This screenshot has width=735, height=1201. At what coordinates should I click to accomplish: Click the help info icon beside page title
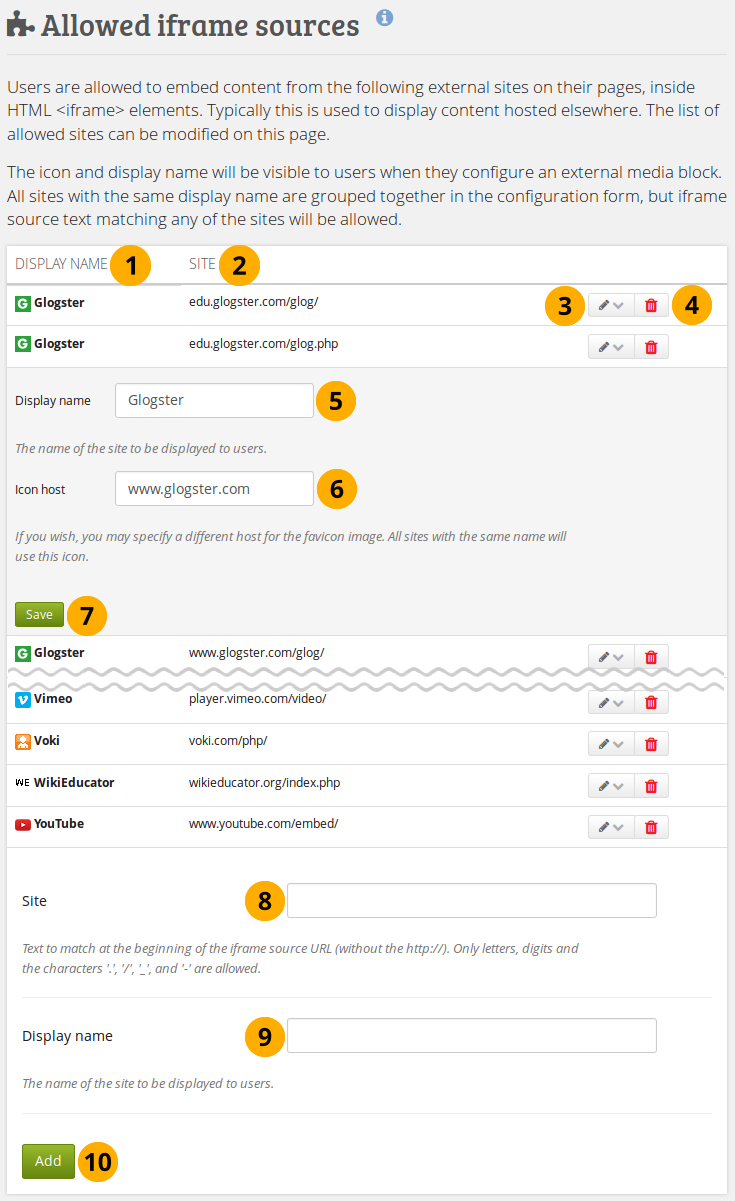385,17
